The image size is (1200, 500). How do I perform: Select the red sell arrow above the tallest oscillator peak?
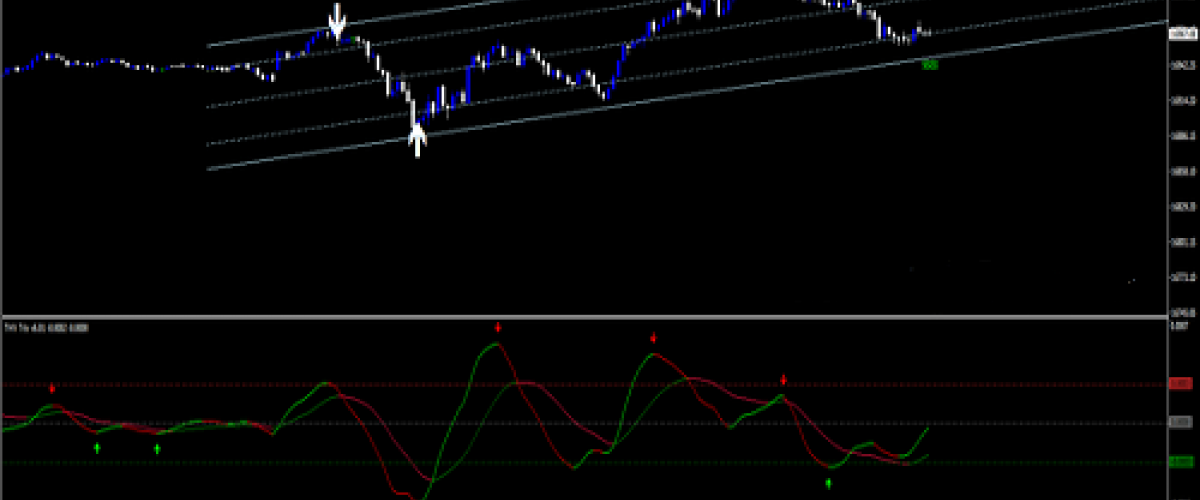tap(498, 327)
